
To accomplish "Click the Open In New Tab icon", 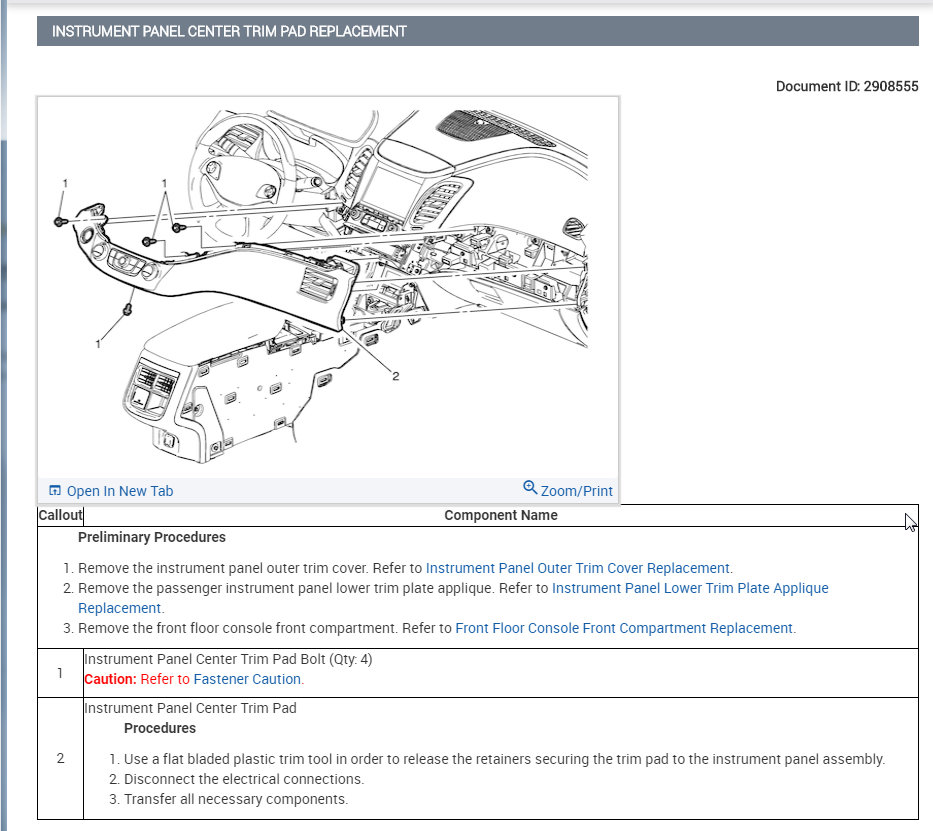I will click(x=55, y=489).
